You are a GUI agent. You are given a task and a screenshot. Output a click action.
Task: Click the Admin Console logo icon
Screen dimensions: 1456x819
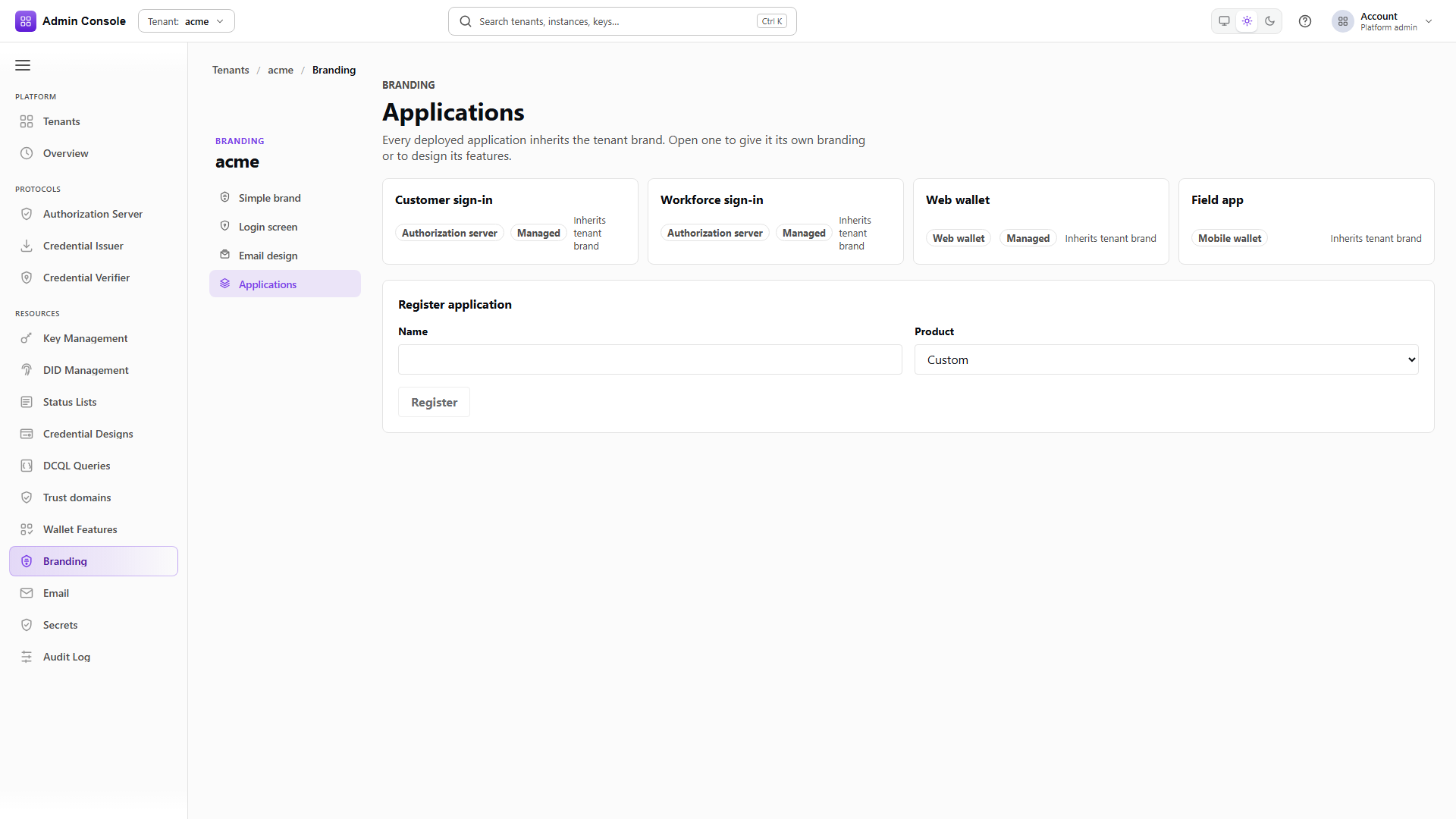[26, 21]
